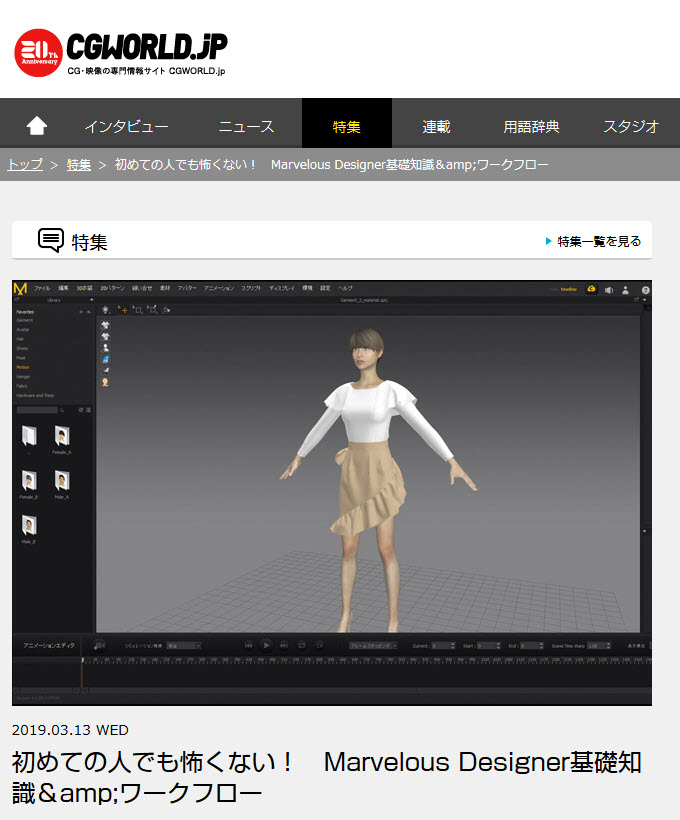Image resolution: width=680 pixels, height=820 pixels.
Task: Click the simulate down-arrow tool icon
Action: click(x=106, y=310)
